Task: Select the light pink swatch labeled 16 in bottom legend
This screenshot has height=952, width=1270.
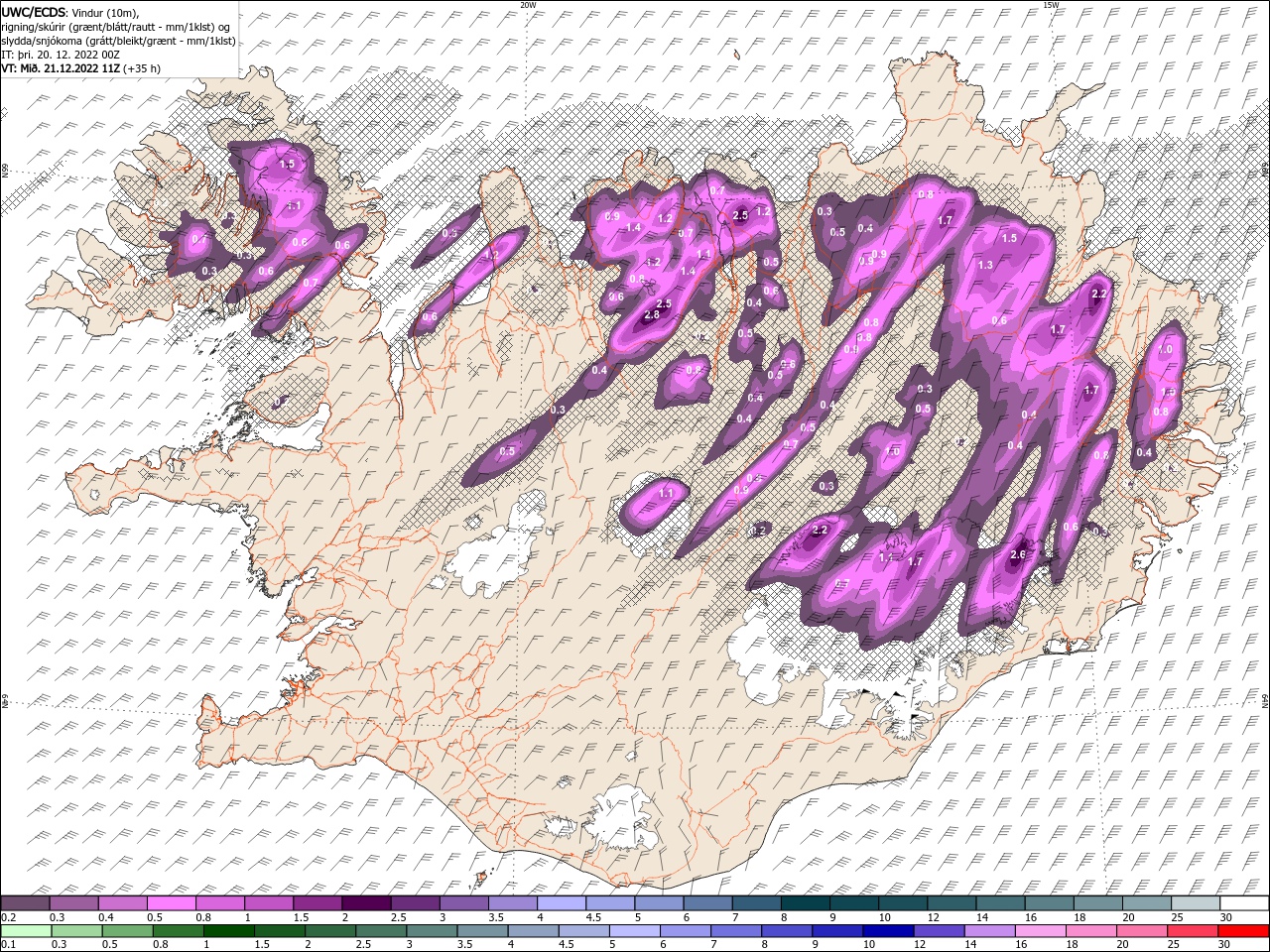Action: point(1039,930)
